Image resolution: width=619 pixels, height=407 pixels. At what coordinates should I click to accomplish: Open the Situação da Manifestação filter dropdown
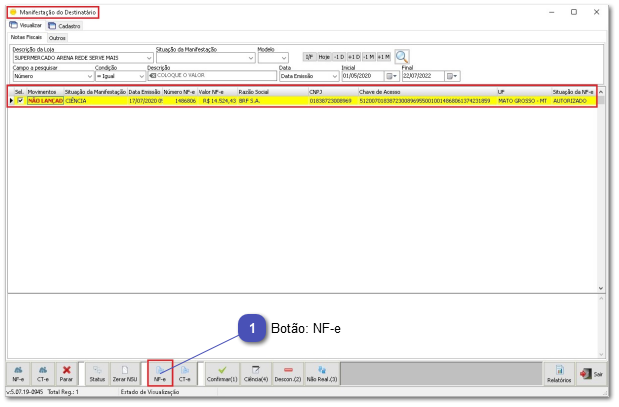coord(251,58)
